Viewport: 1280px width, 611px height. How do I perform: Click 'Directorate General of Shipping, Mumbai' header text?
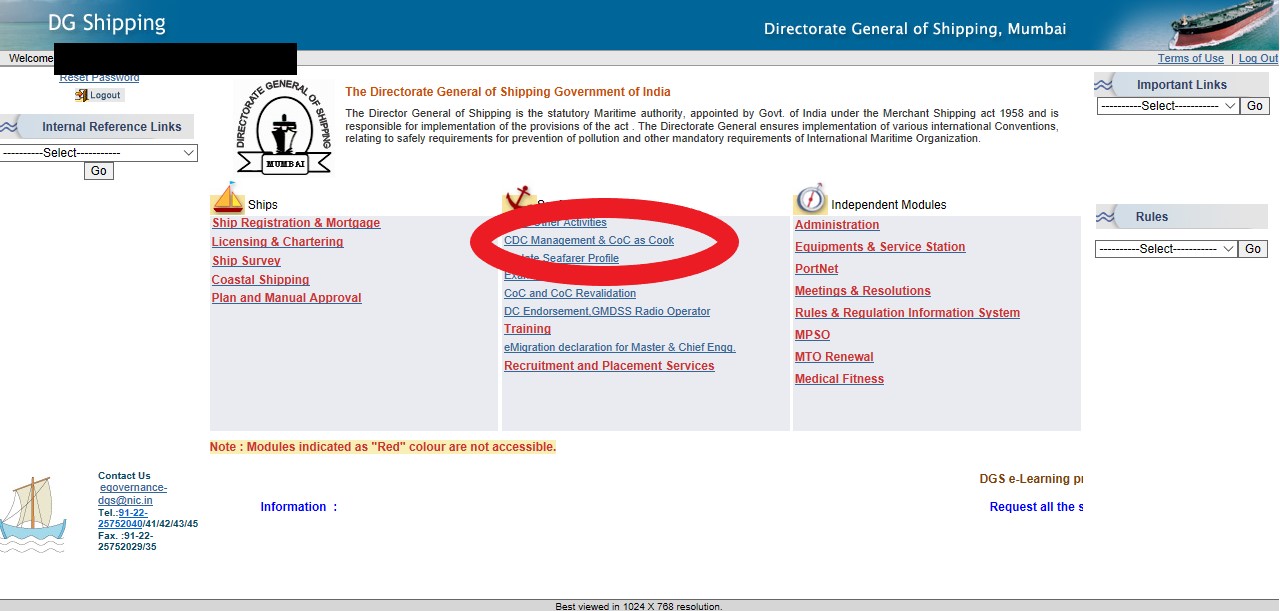[x=915, y=29]
